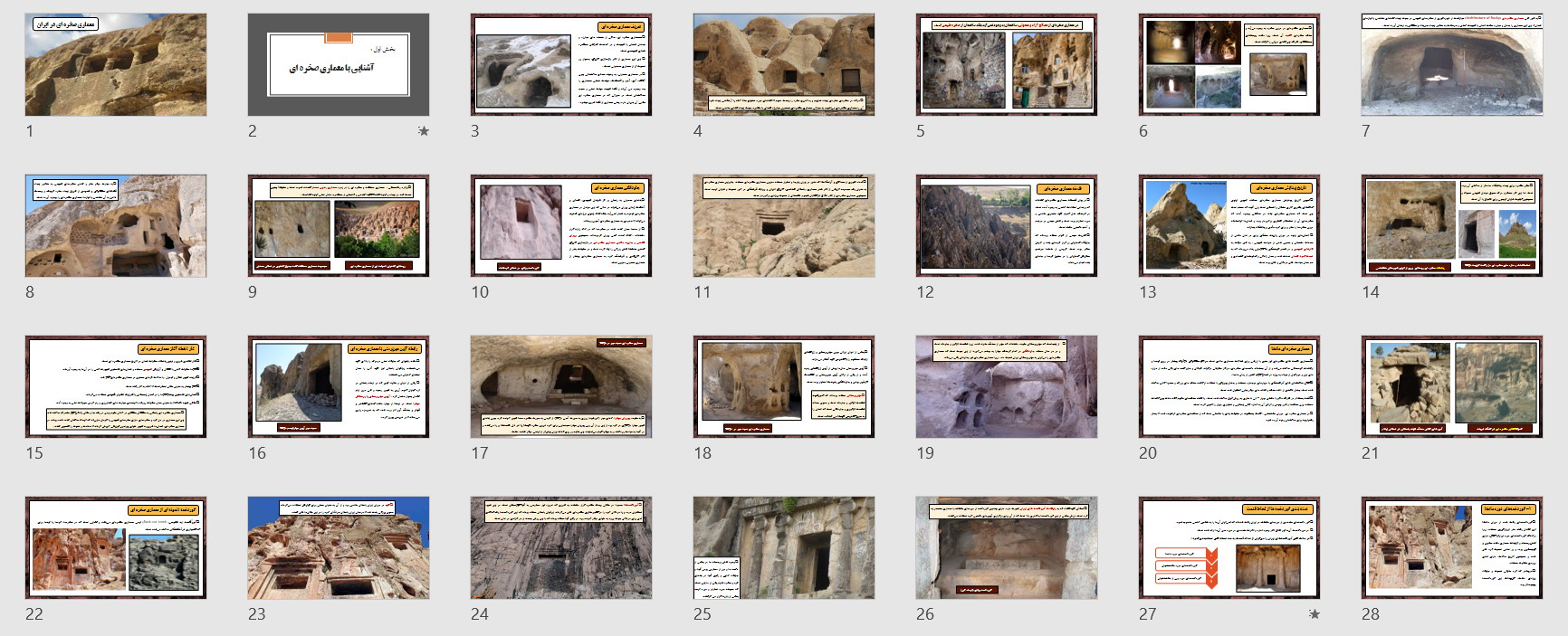Select slide 1 title thumbnail
The width and height of the screenshot is (1568, 636).
(x=116, y=64)
